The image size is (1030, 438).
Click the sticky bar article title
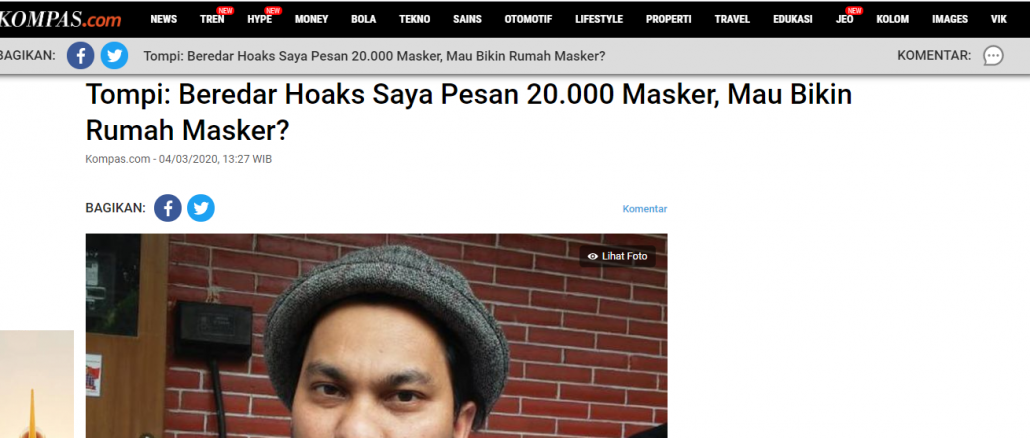374,56
